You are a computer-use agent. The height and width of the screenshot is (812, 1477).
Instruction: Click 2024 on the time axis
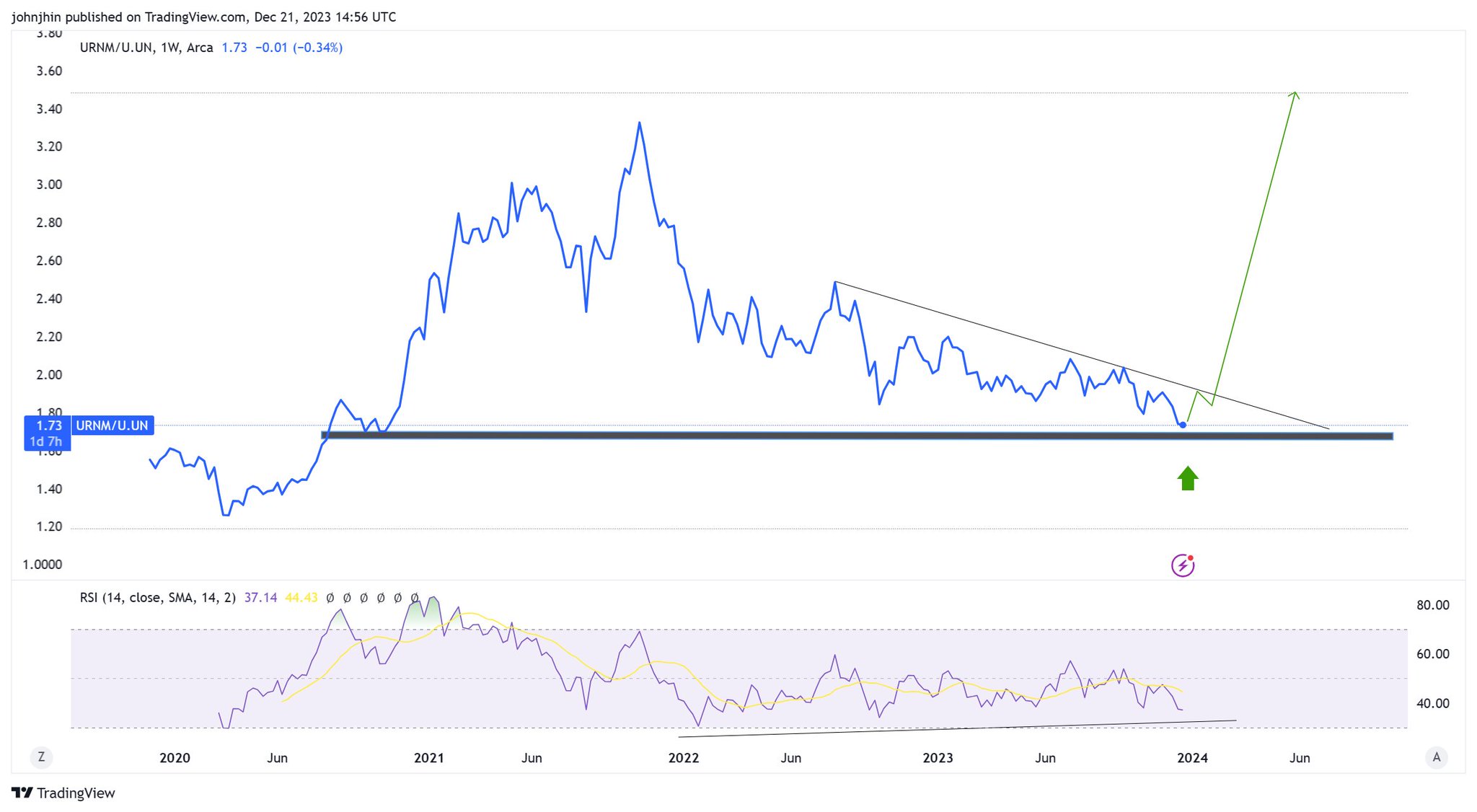click(1192, 758)
